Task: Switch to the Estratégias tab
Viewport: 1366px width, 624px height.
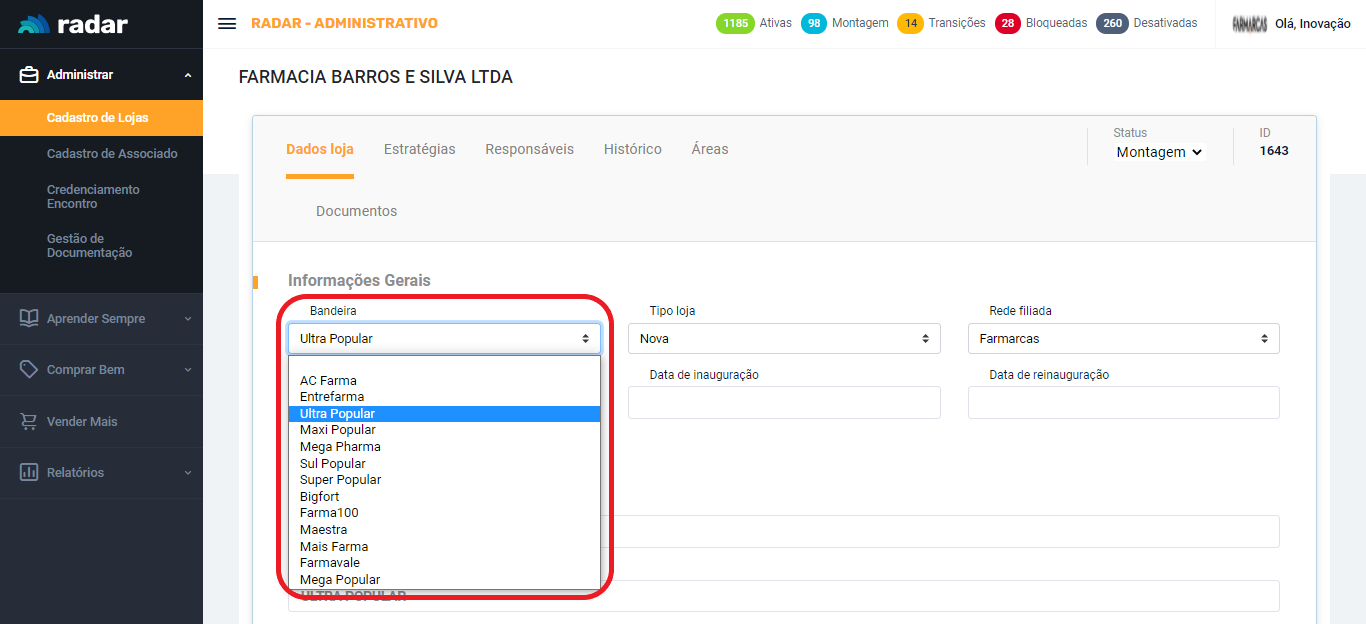Action: pyautogui.click(x=419, y=149)
